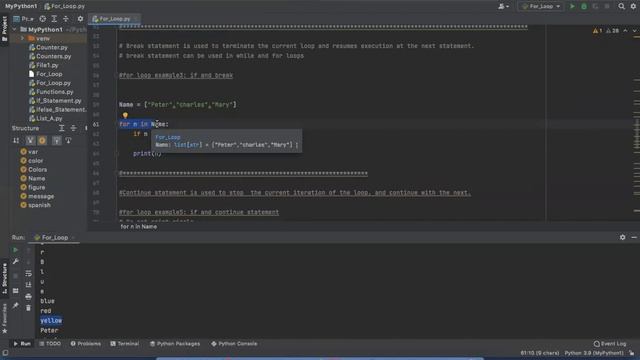640x360 pixels.
Task: Click the print icon in Run panel
Action: (x=28, y=296)
